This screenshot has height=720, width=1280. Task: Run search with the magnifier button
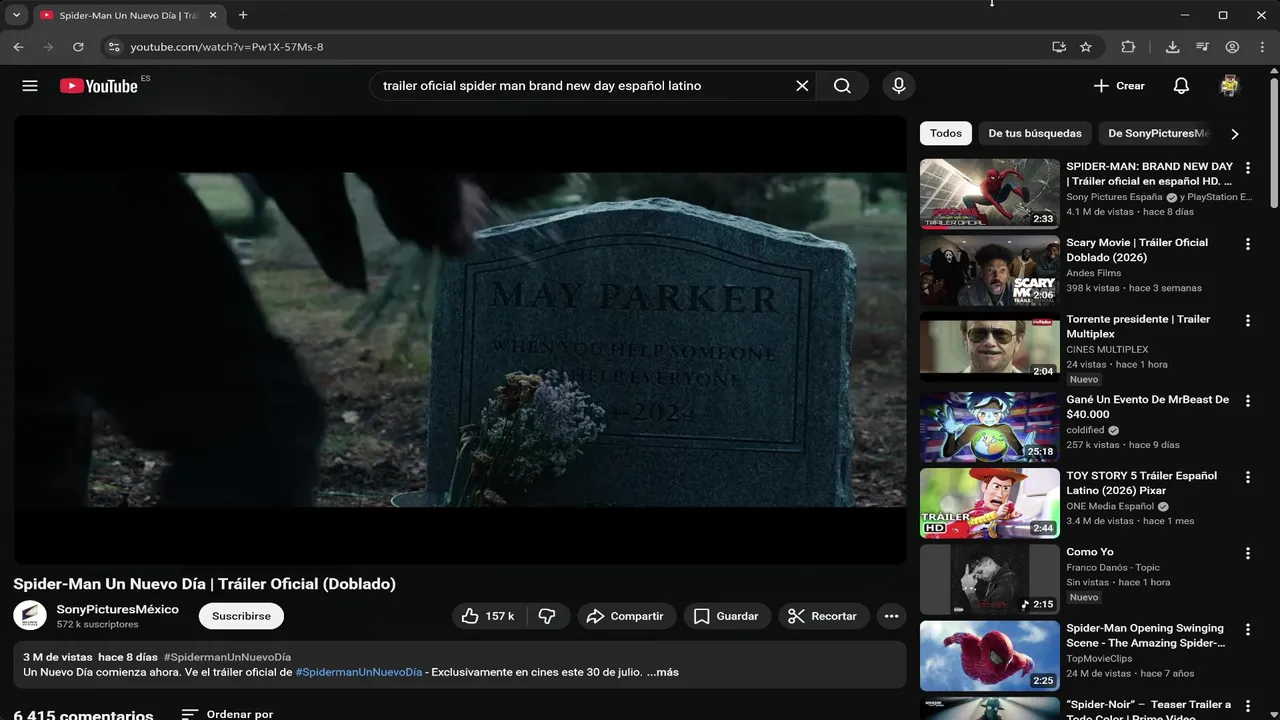(x=842, y=86)
